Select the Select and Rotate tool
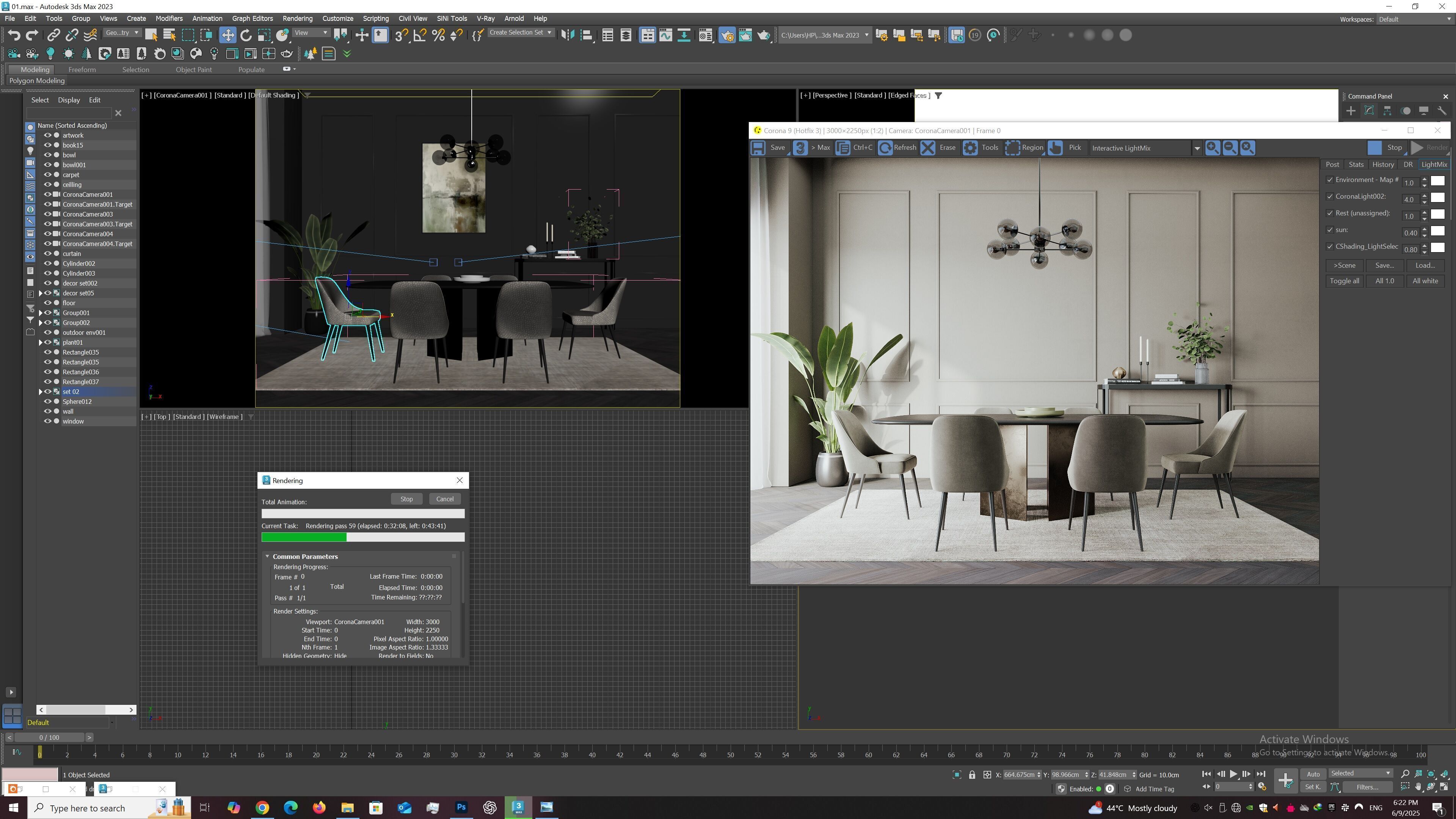 pos(246,35)
